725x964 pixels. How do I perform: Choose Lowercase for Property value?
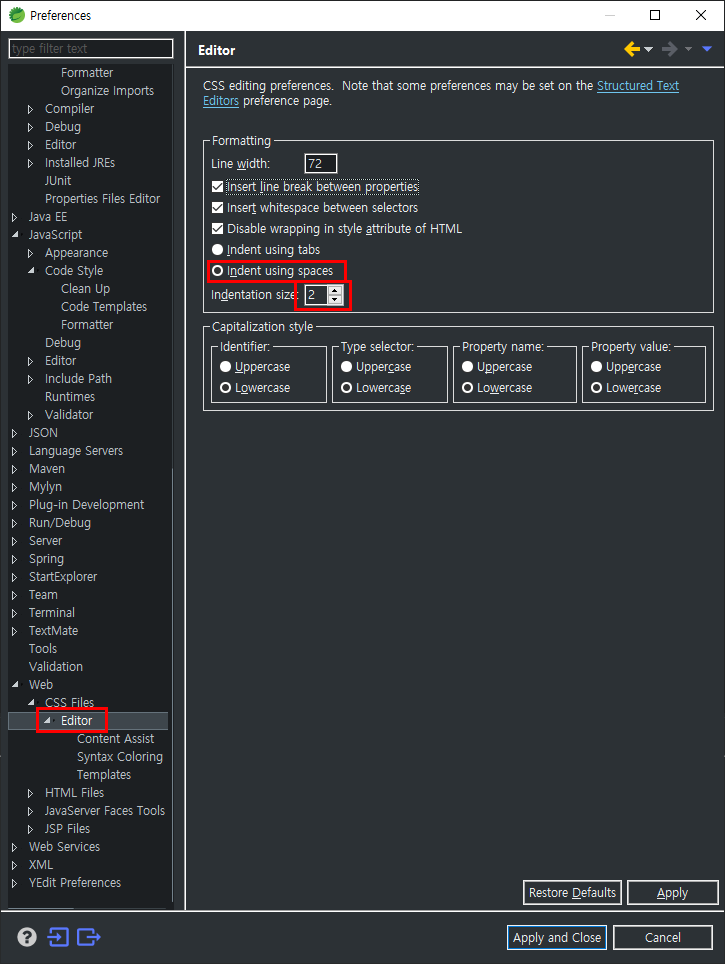coord(596,388)
